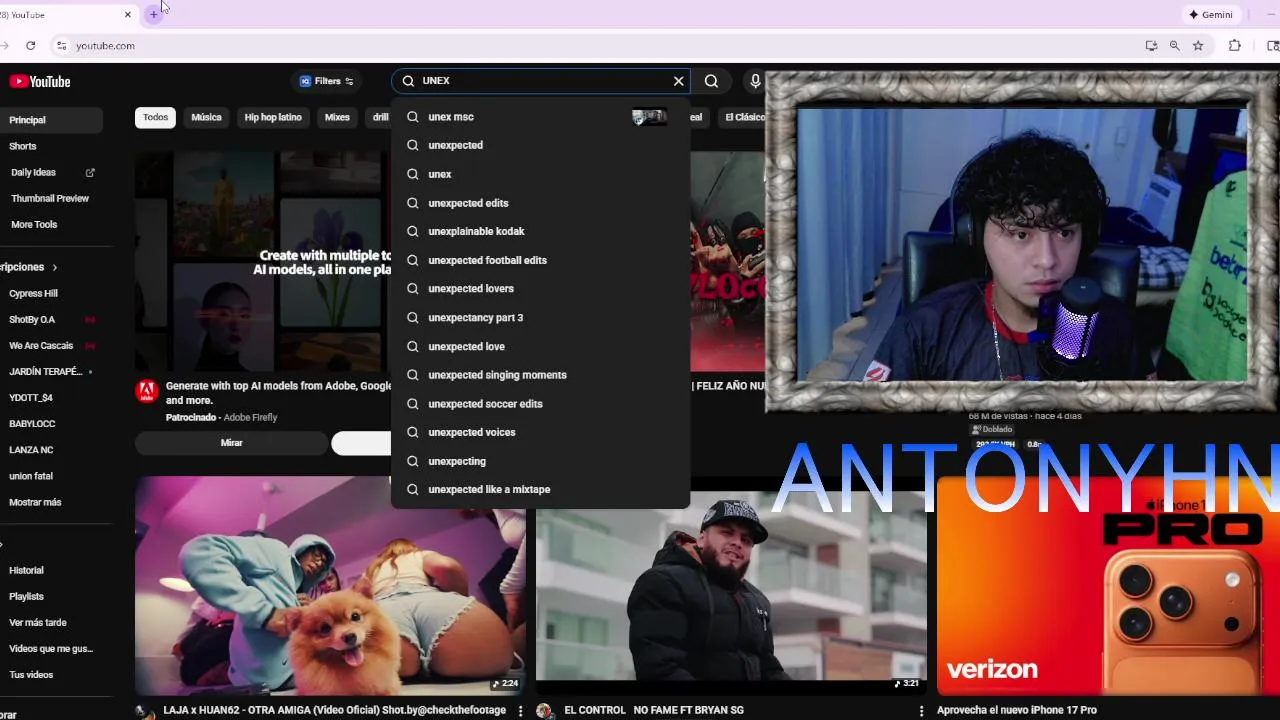Image resolution: width=1280 pixels, height=720 pixels.
Task: Go to Principal in sidebar
Action: tap(50, 120)
